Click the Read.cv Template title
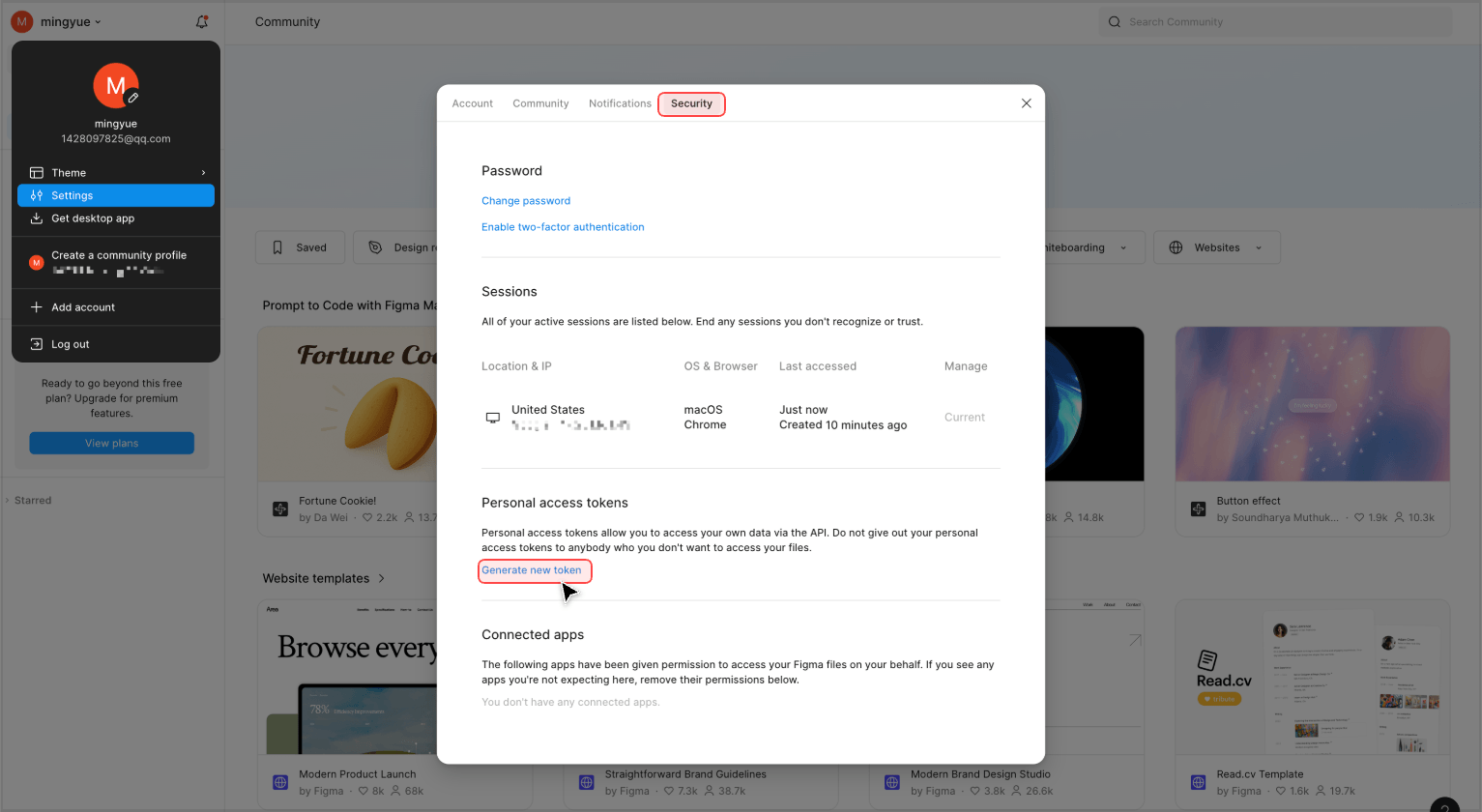 pyautogui.click(x=1260, y=774)
